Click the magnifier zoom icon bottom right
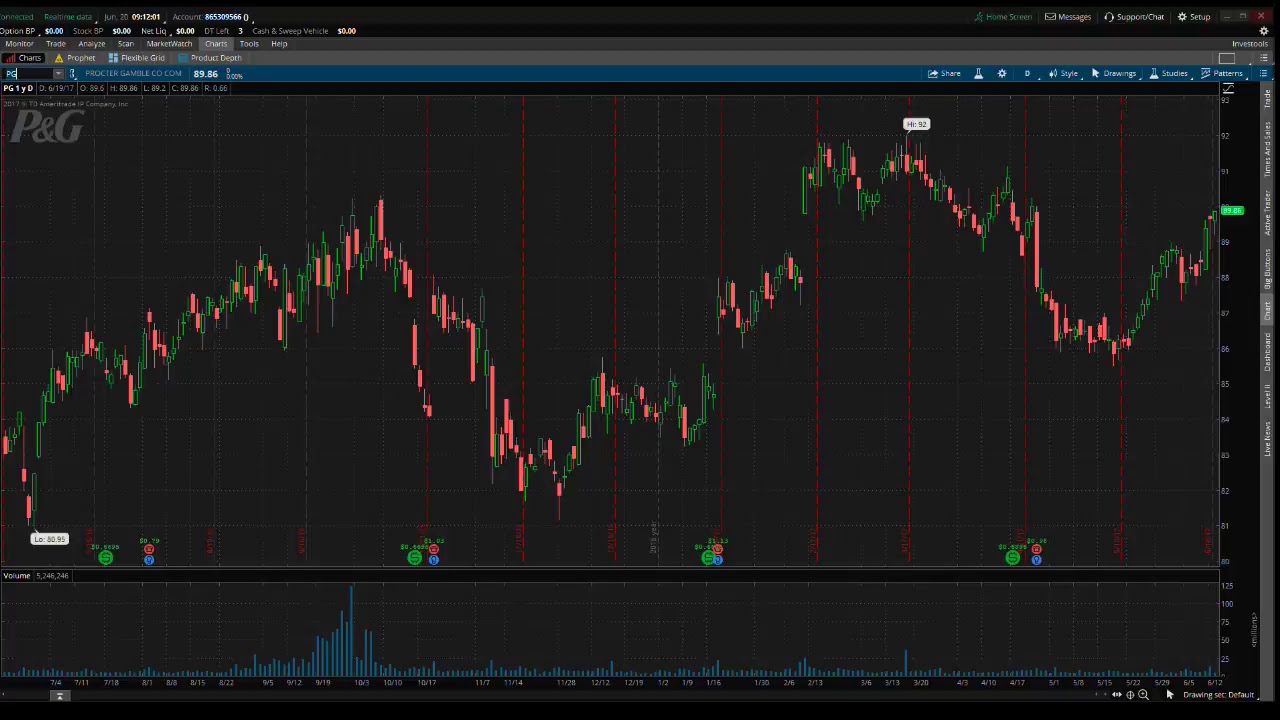The image size is (1280, 720). (x=1143, y=695)
